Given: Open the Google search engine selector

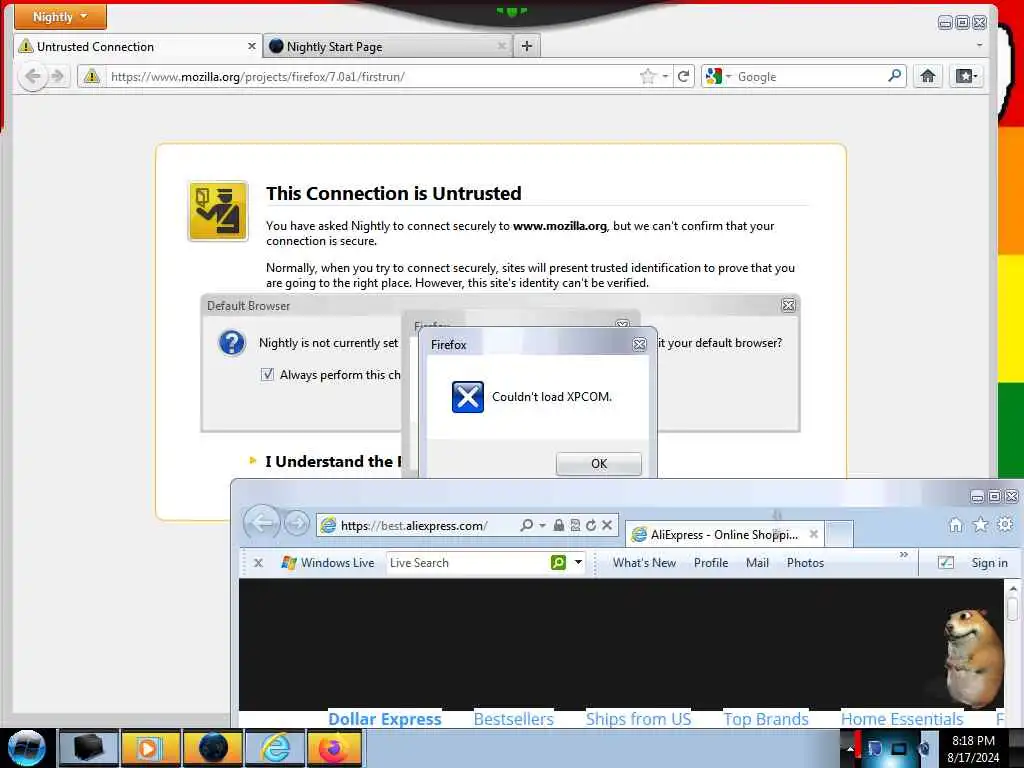Looking at the screenshot, I should click(718, 76).
